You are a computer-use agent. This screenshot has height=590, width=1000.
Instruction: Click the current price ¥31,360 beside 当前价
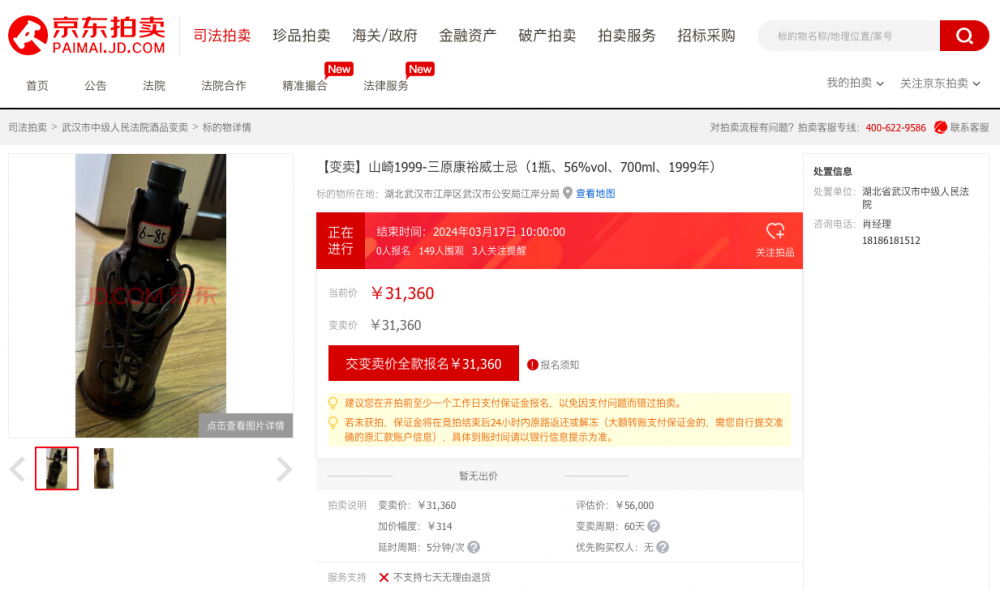(x=402, y=293)
